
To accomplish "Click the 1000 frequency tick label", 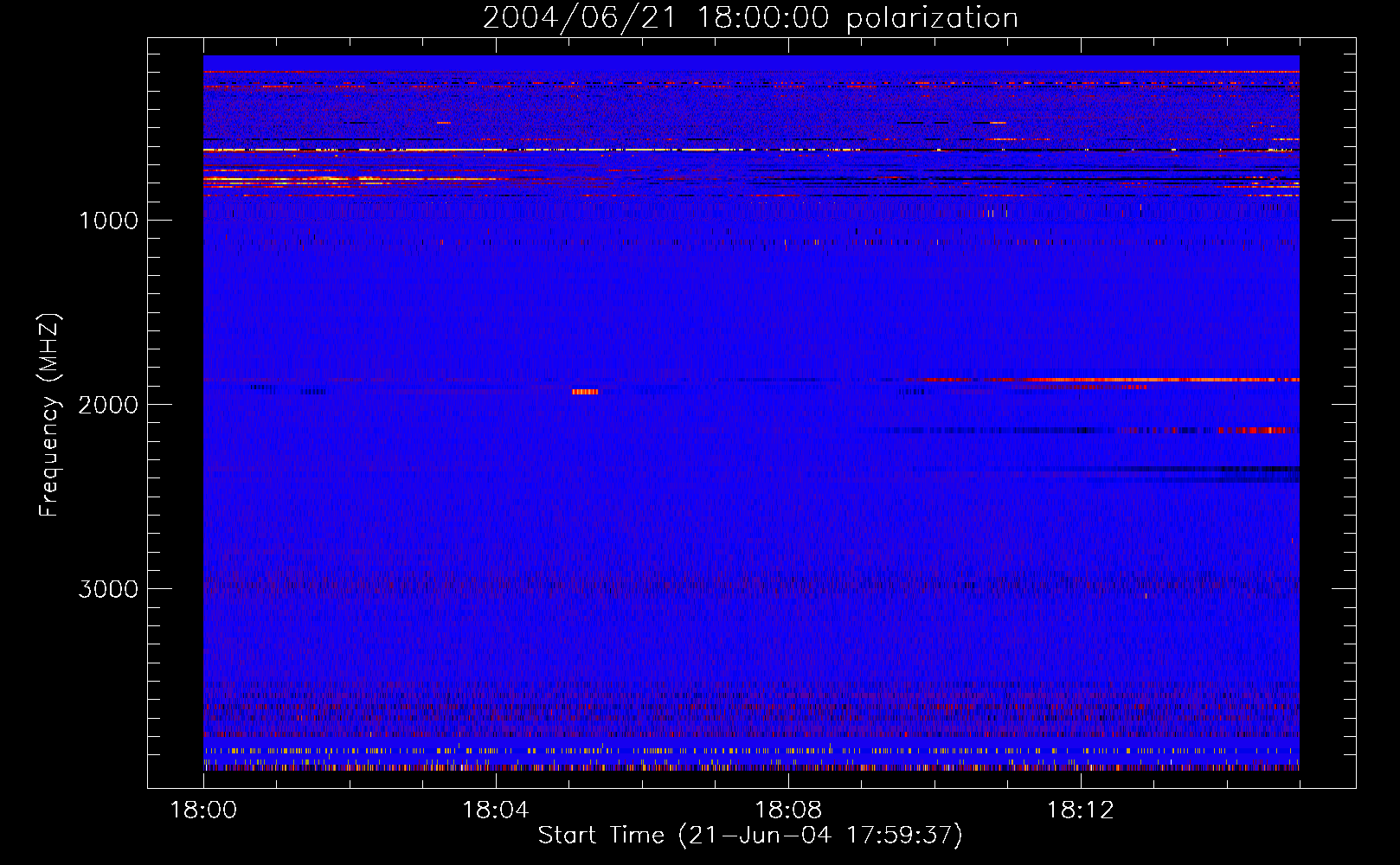I will (x=108, y=221).
